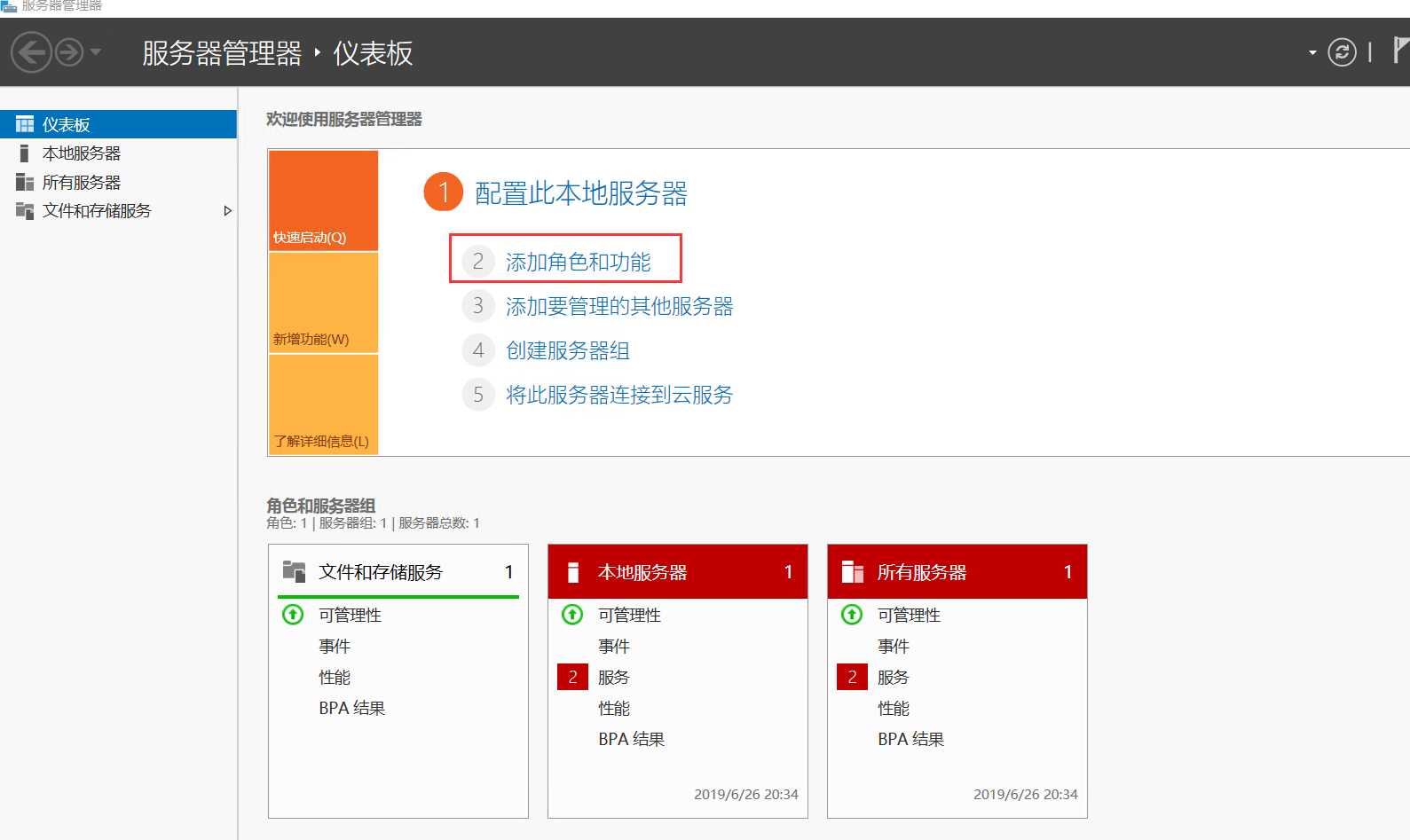Click red 2 badge in 所有服务器 tile
1410x840 pixels.
tap(852, 677)
